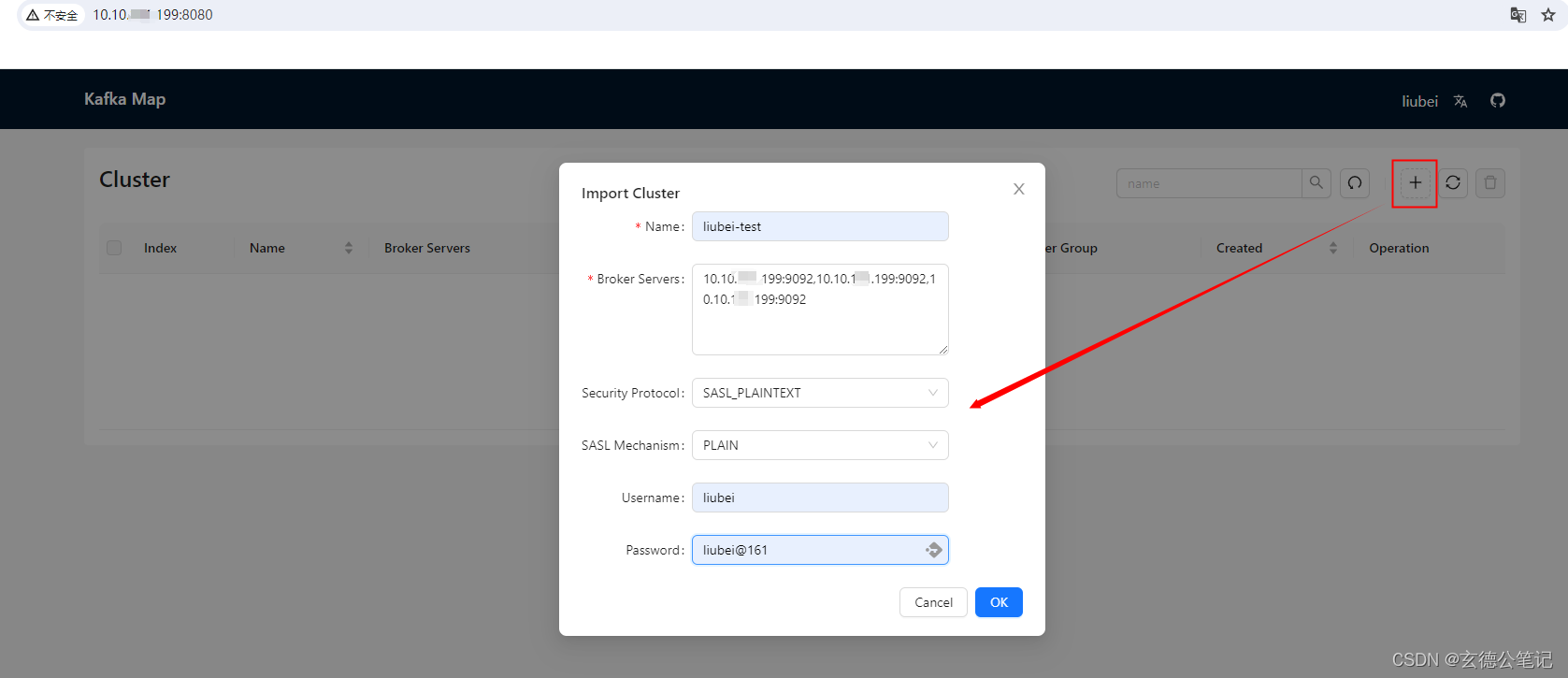Close the Import Cluster dialog
This screenshot has height=678, width=1568.
[1019, 189]
